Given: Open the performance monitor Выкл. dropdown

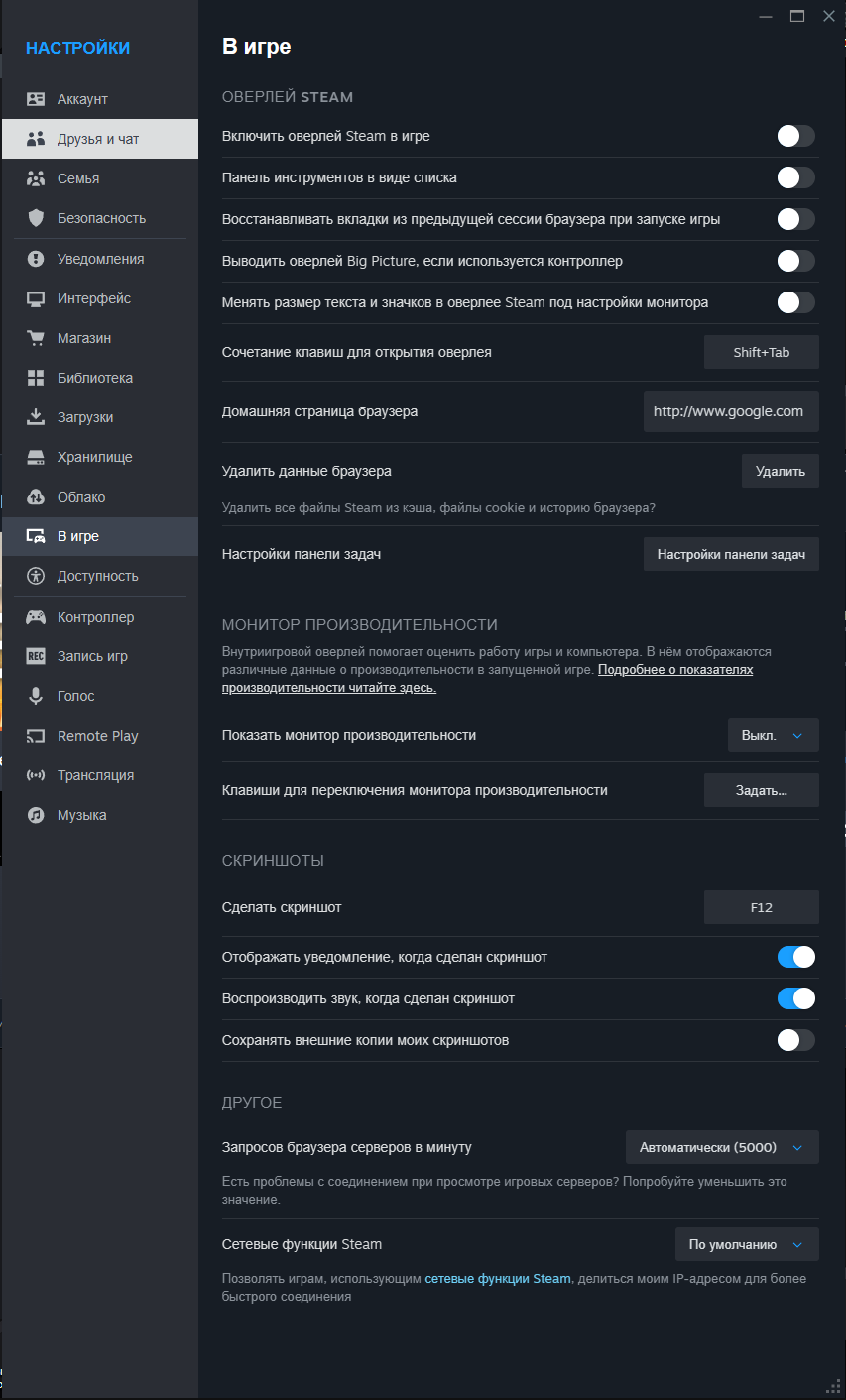Looking at the screenshot, I should [x=773, y=735].
